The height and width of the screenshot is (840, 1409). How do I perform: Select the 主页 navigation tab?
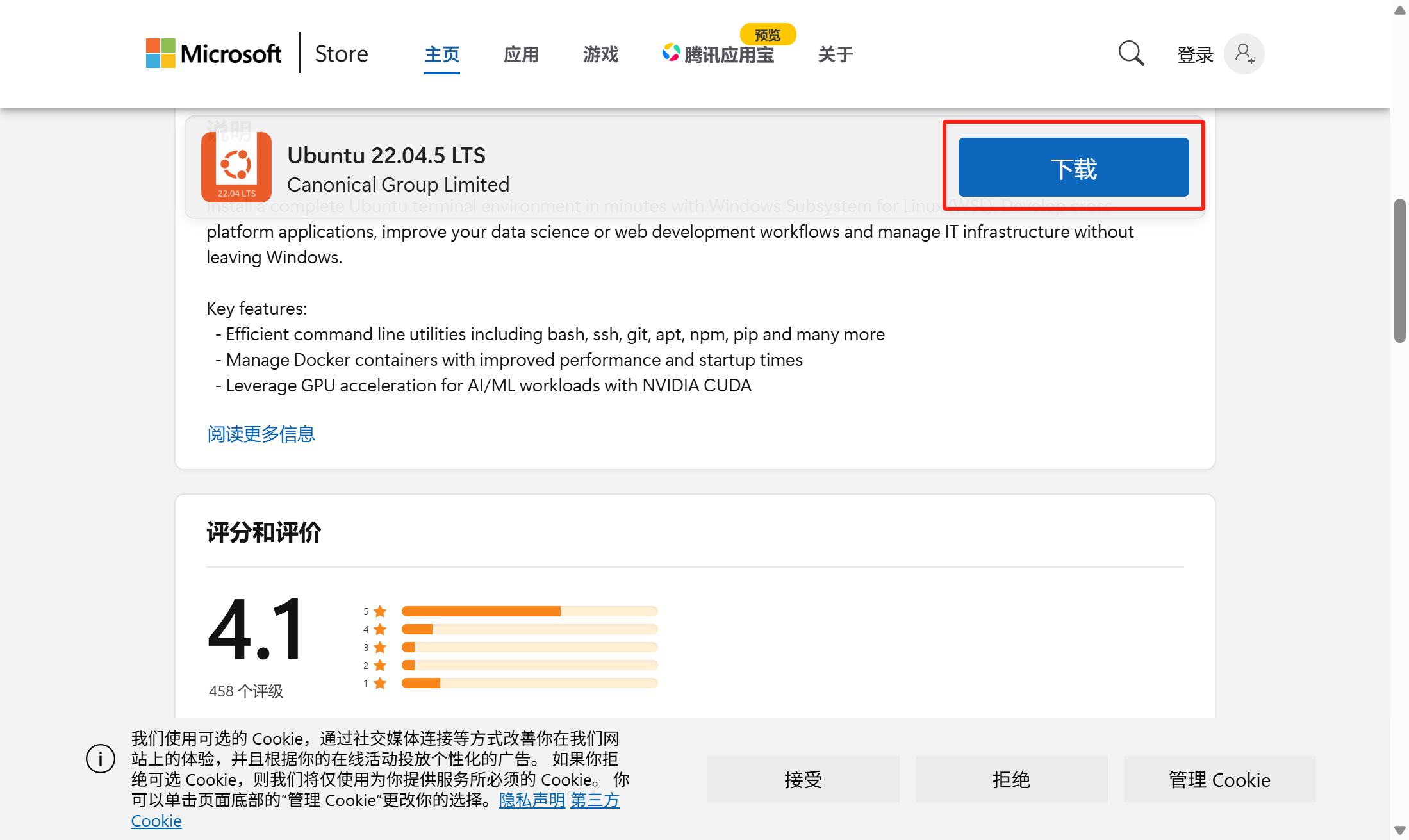click(442, 54)
